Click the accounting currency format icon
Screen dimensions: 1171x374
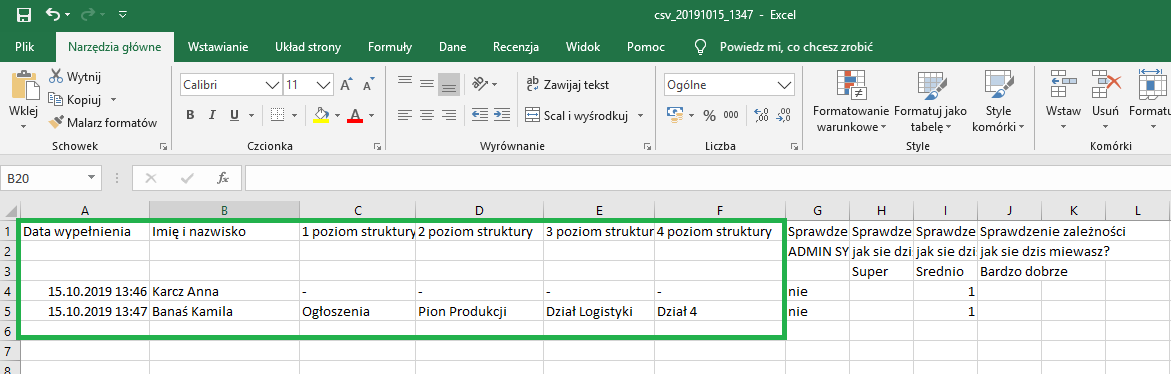coord(675,115)
